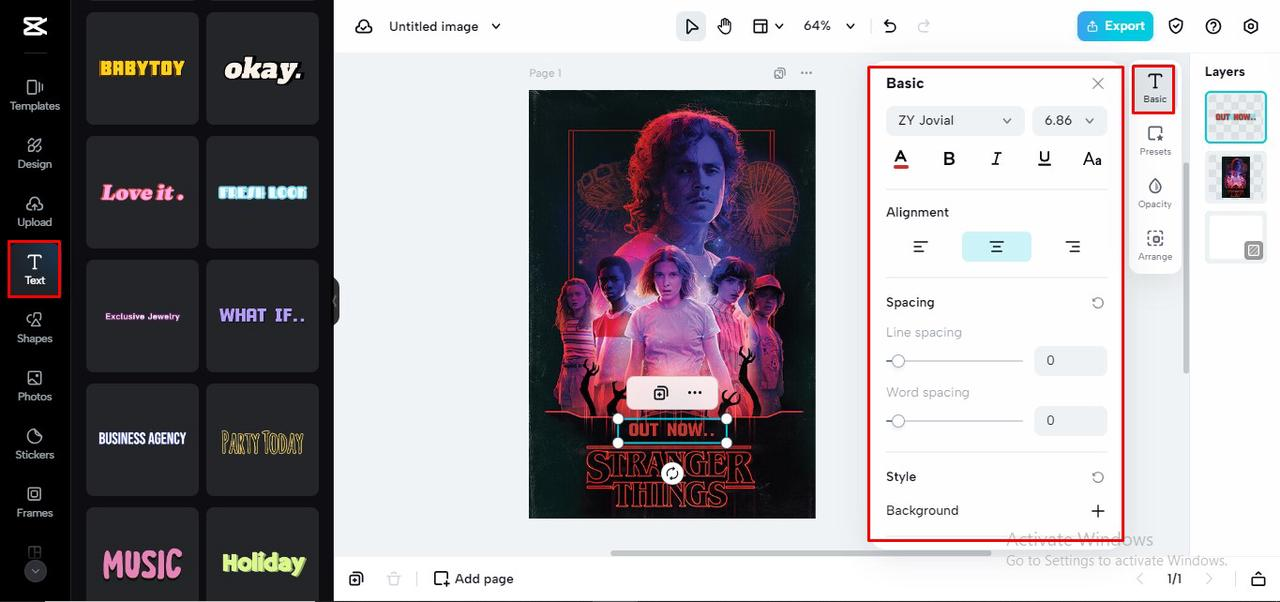Click the Export button
1280x602 pixels.
[x=1115, y=26]
